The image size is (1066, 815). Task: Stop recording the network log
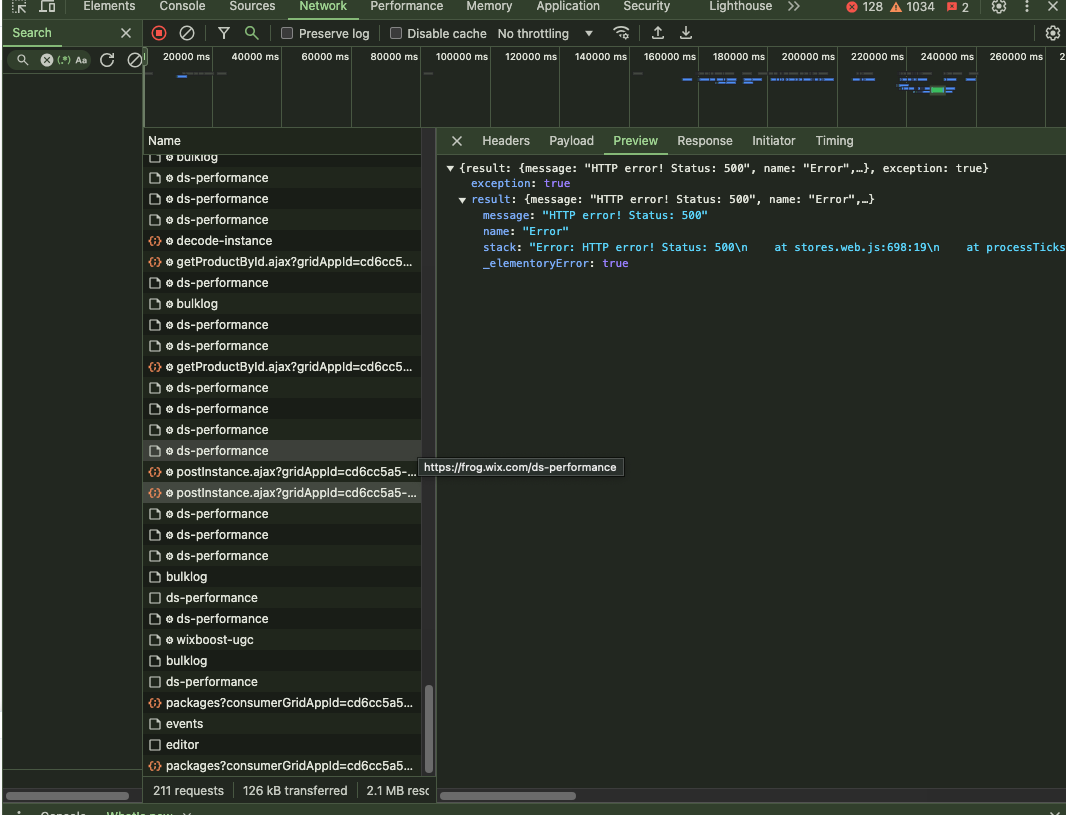coord(159,33)
